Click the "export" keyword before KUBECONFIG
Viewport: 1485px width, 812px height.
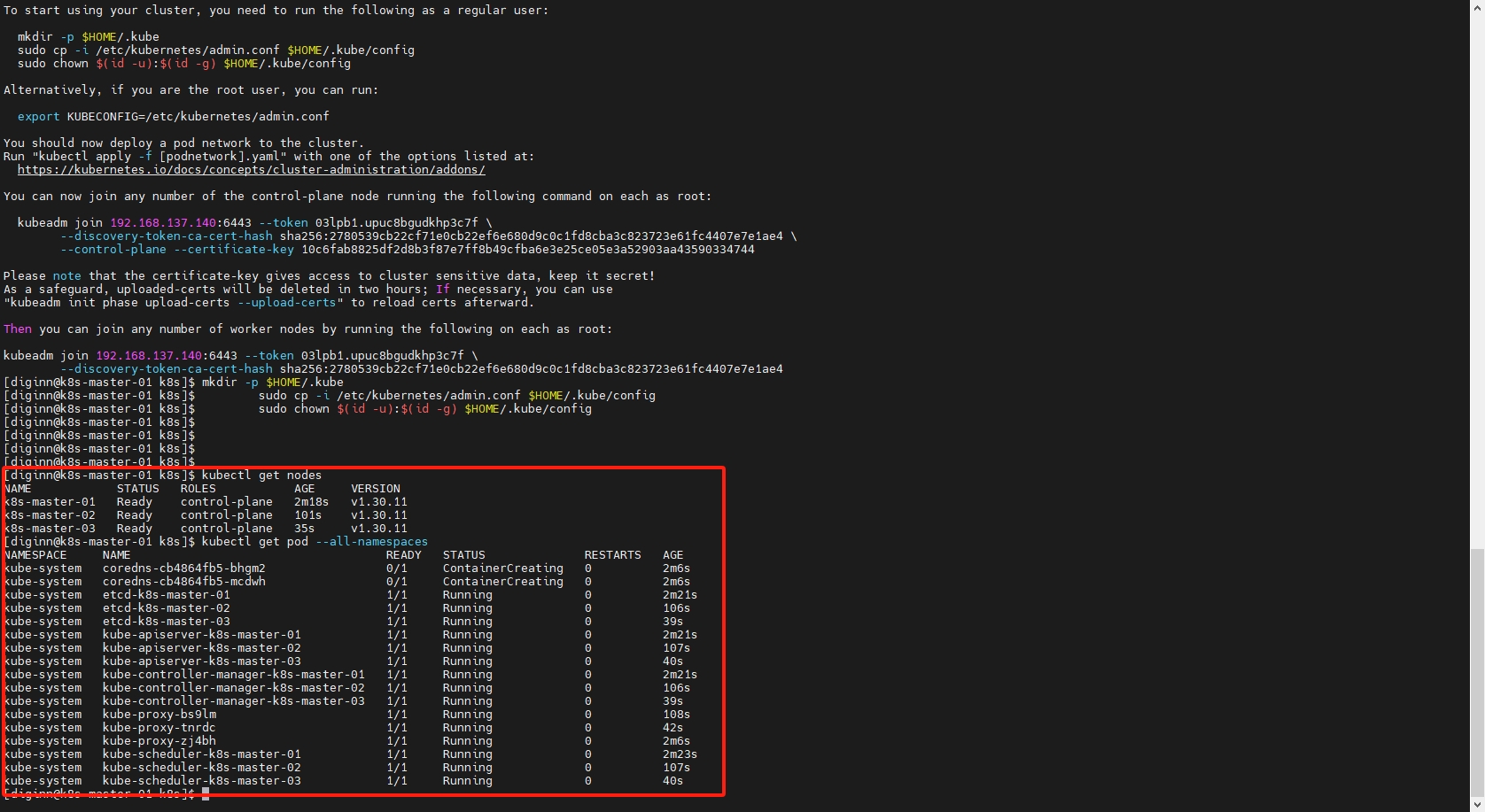(x=38, y=117)
